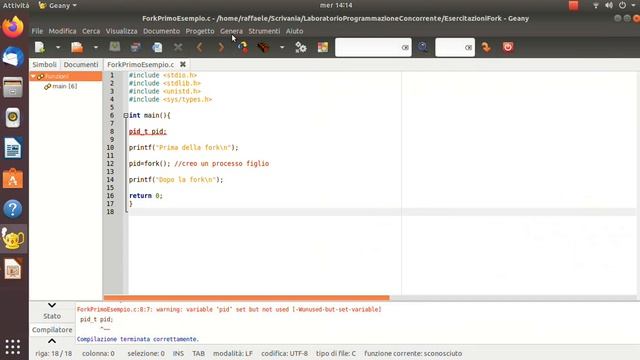The height and width of the screenshot is (360, 640).
Task: Compile the current file via toolbar
Action: pos(243,47)
